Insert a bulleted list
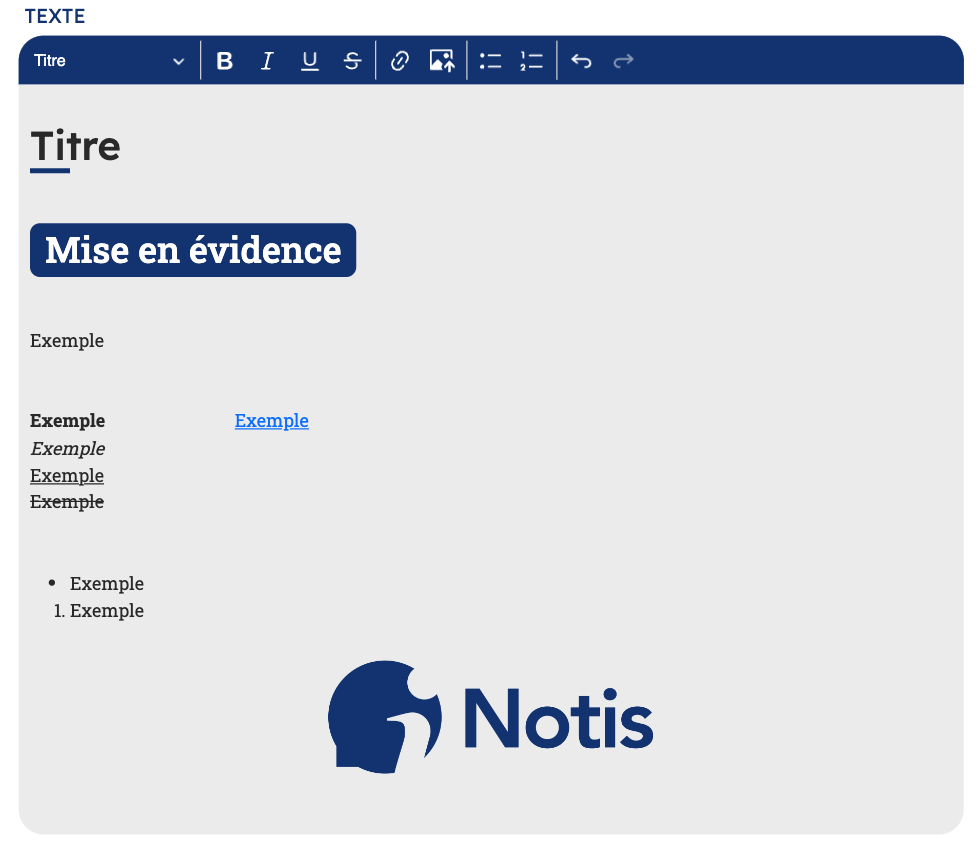980x843 pixels. click(x=490, y=61)
